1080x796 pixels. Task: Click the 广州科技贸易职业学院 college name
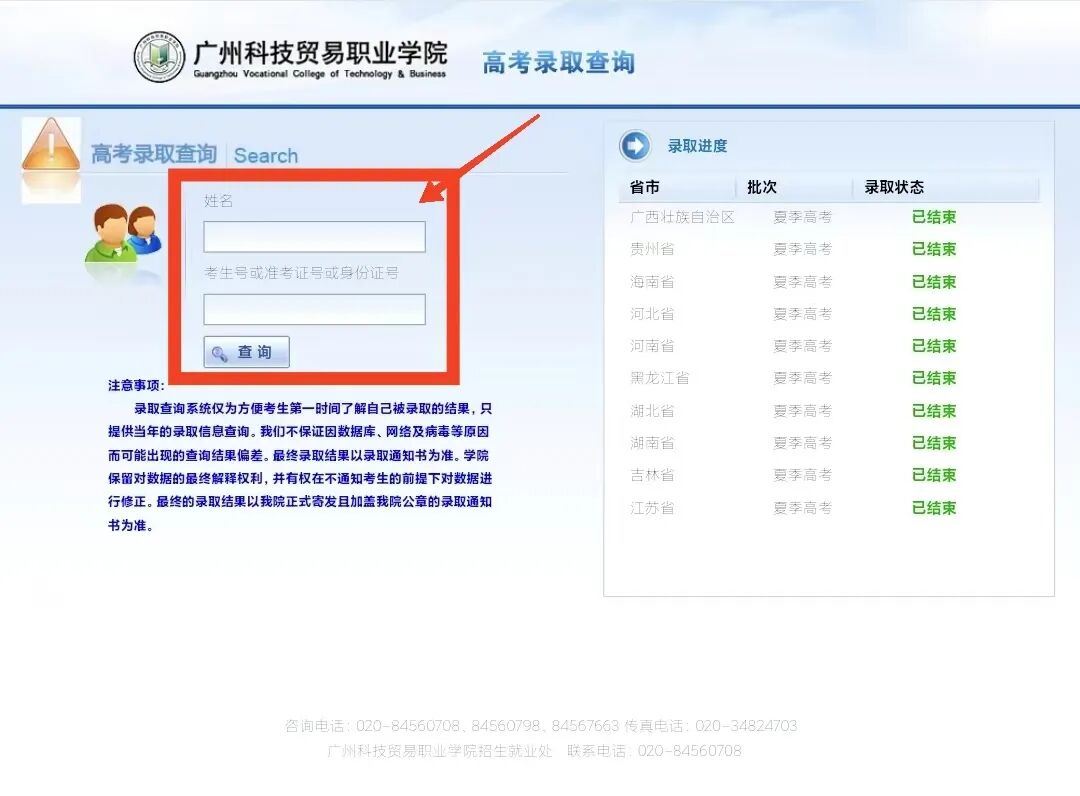coord(320,52)
